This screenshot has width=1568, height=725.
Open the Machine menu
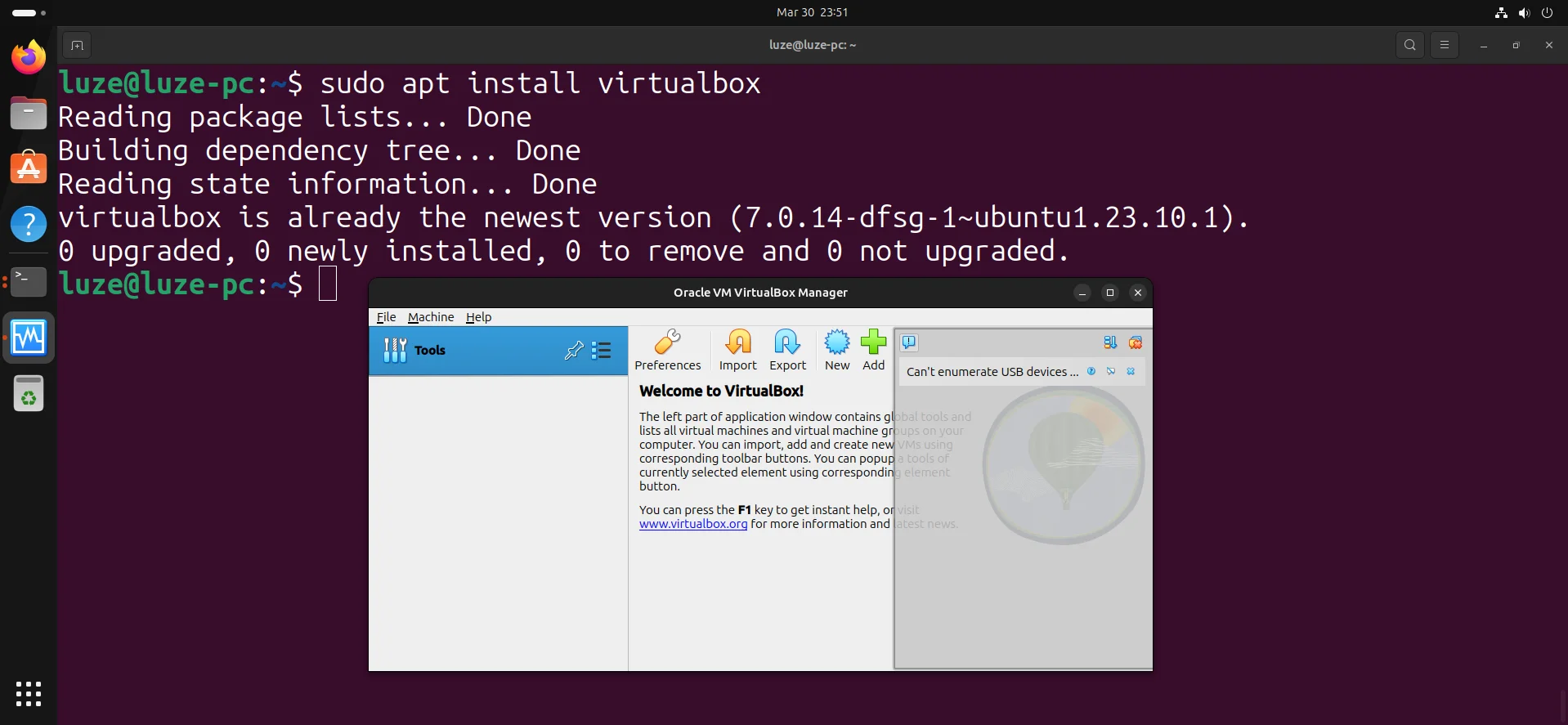pyautogui.click(x=431, y=317)
